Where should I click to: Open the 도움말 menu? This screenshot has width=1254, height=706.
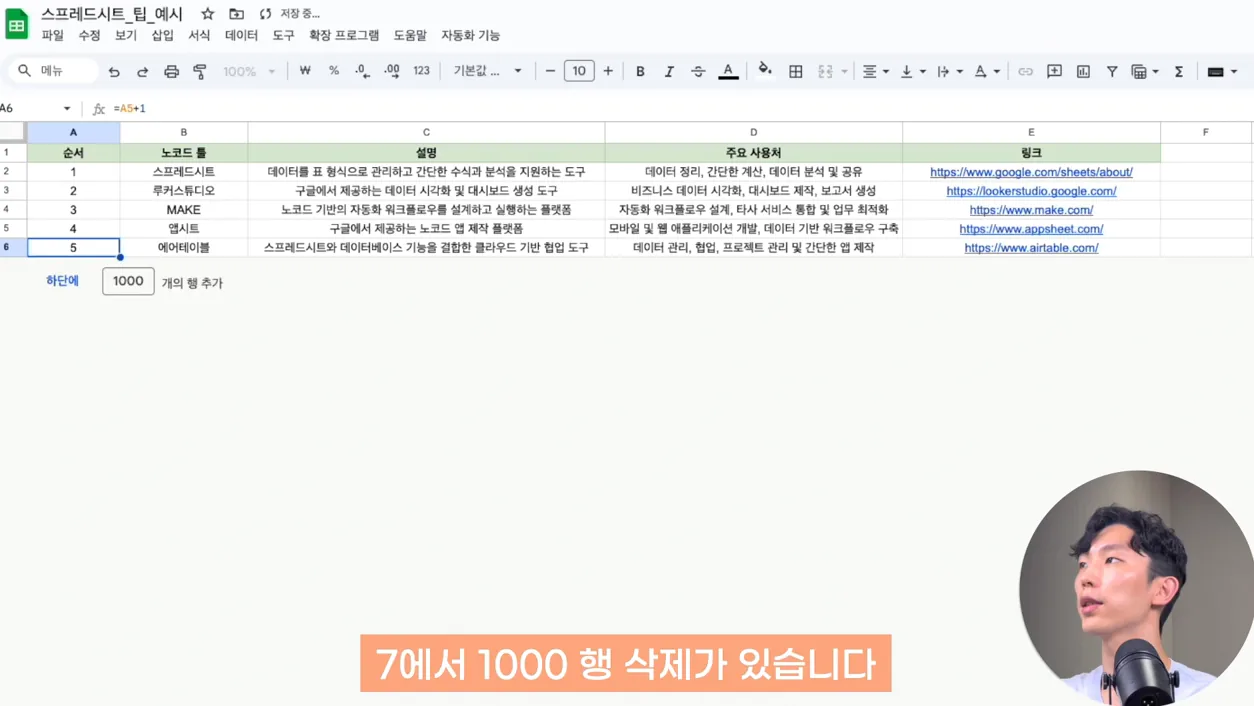click(410, 35)
